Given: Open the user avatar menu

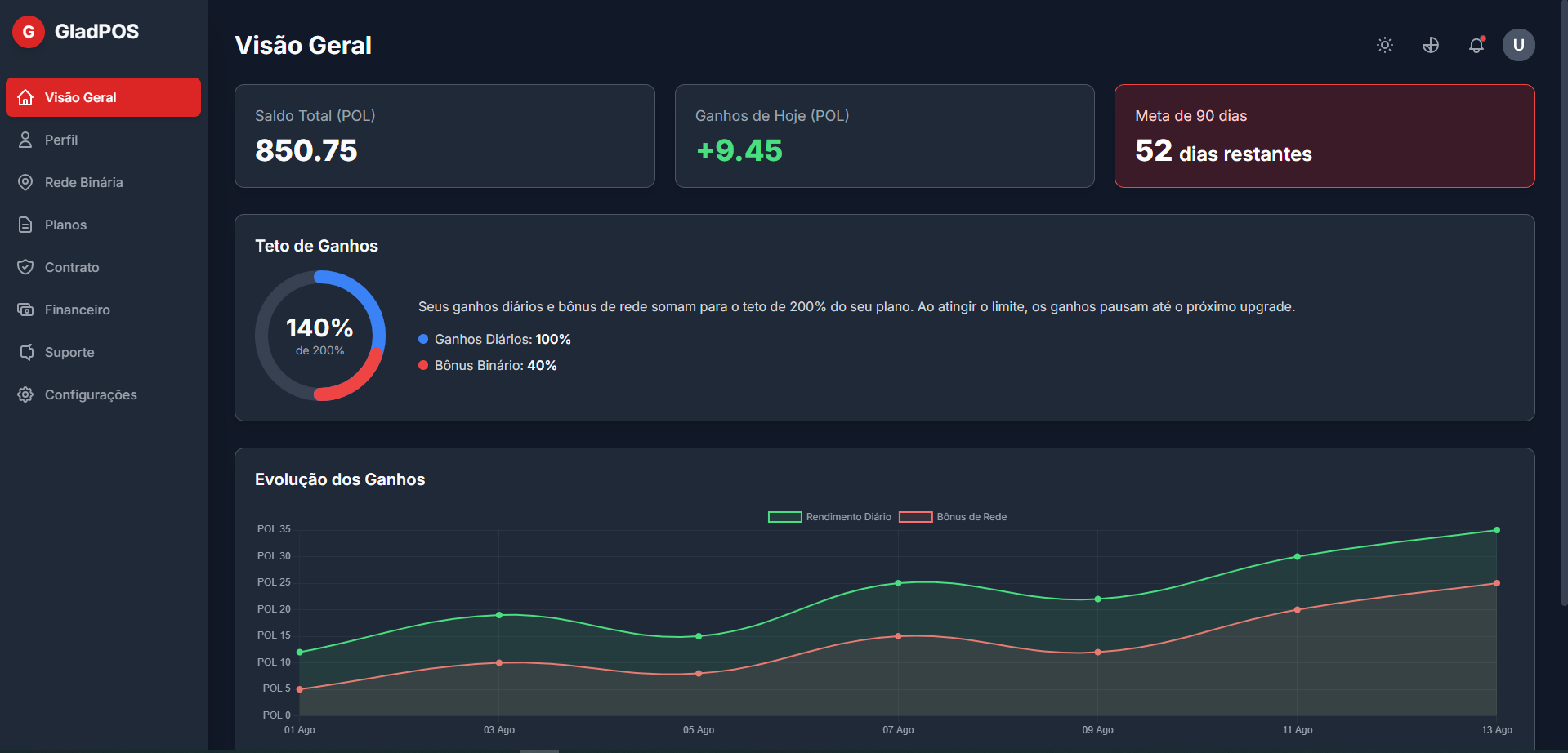Looking at the screenshot, I should tap(1518, 45).
